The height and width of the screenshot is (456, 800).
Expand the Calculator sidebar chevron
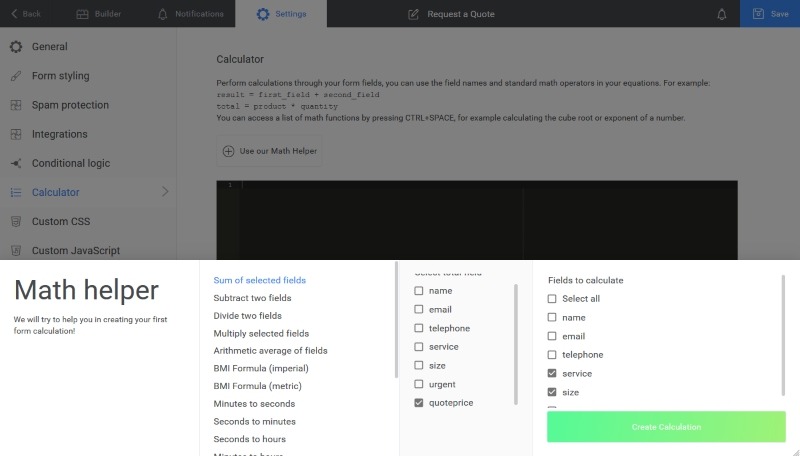[x=165, y=192]
